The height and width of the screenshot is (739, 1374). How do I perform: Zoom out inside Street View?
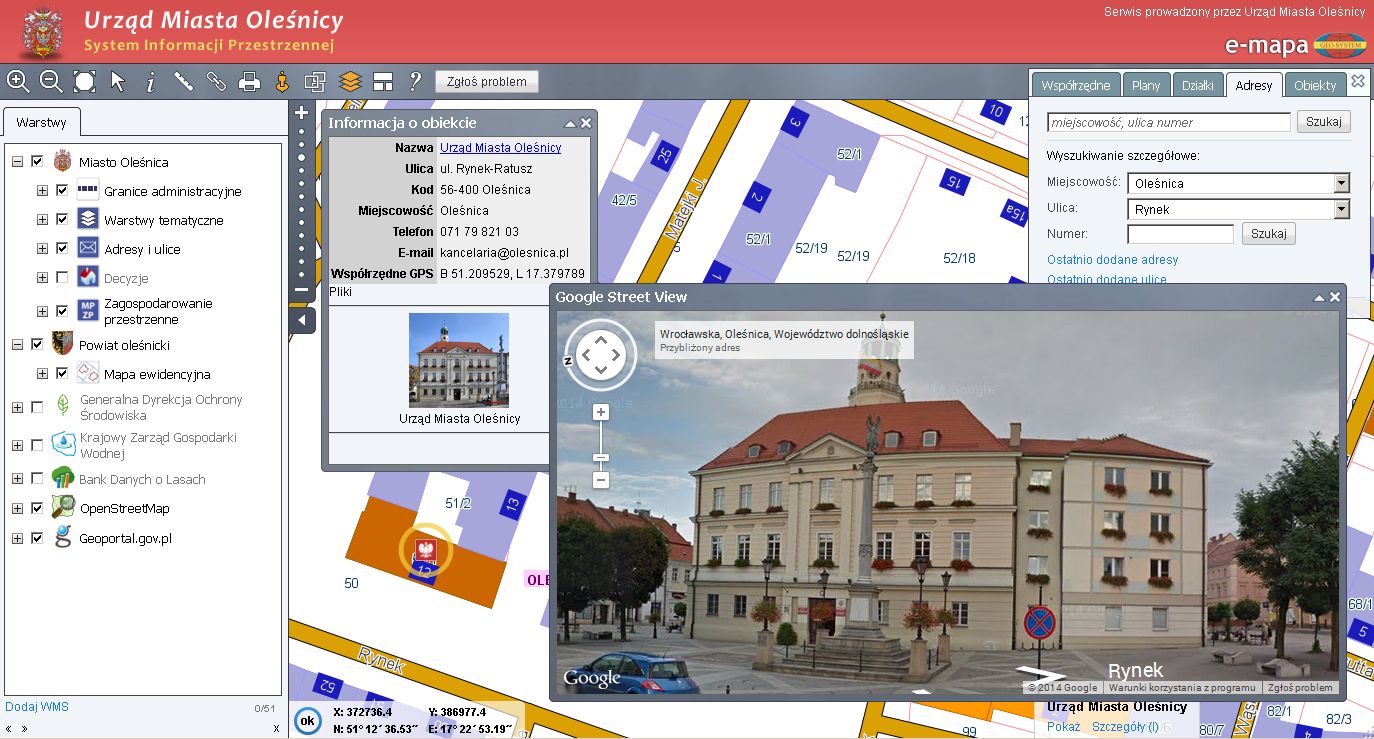pyautogui.click(x=601, y=480)
